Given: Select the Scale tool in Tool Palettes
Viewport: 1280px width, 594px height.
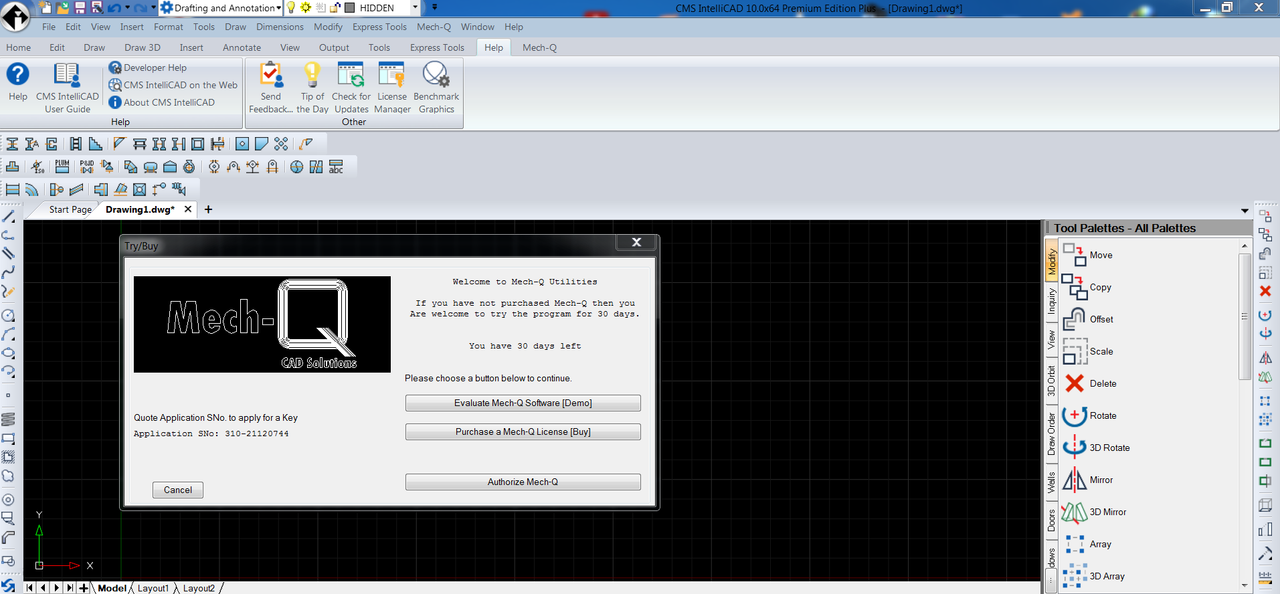Looking at the screenshot, I should point(1088,351).
